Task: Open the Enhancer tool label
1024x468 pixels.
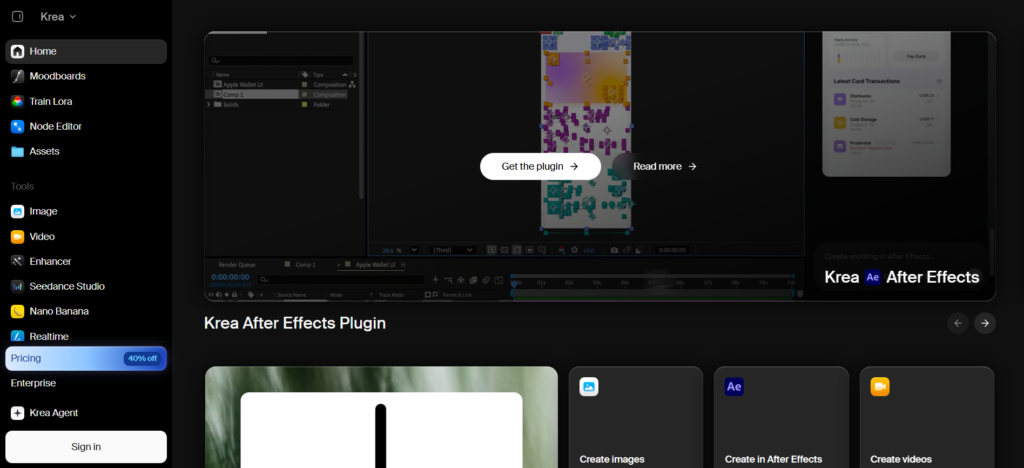Action: pyautogui.click(x=50, y=262)
